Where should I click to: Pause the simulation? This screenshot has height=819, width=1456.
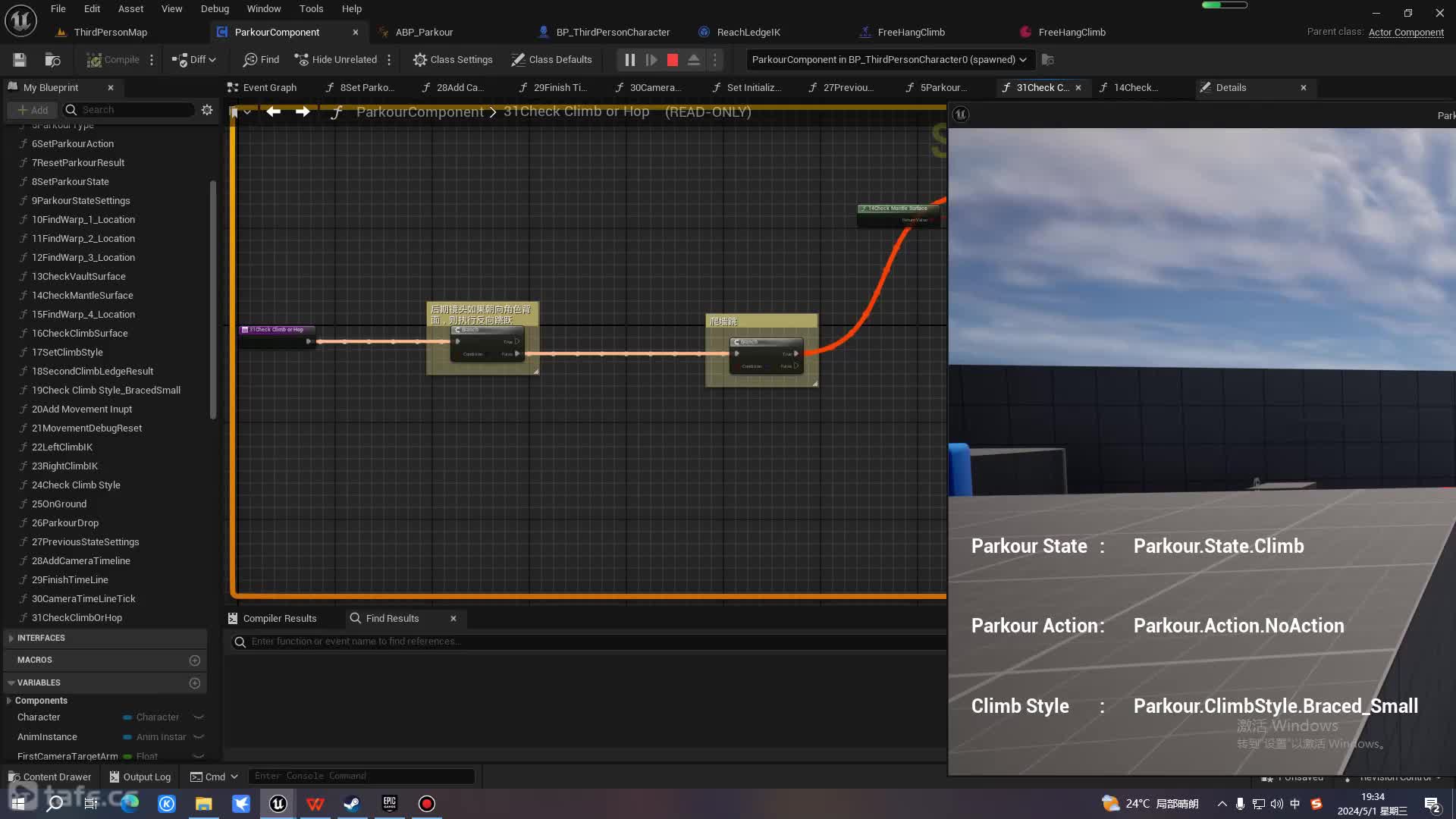(629, 60)
